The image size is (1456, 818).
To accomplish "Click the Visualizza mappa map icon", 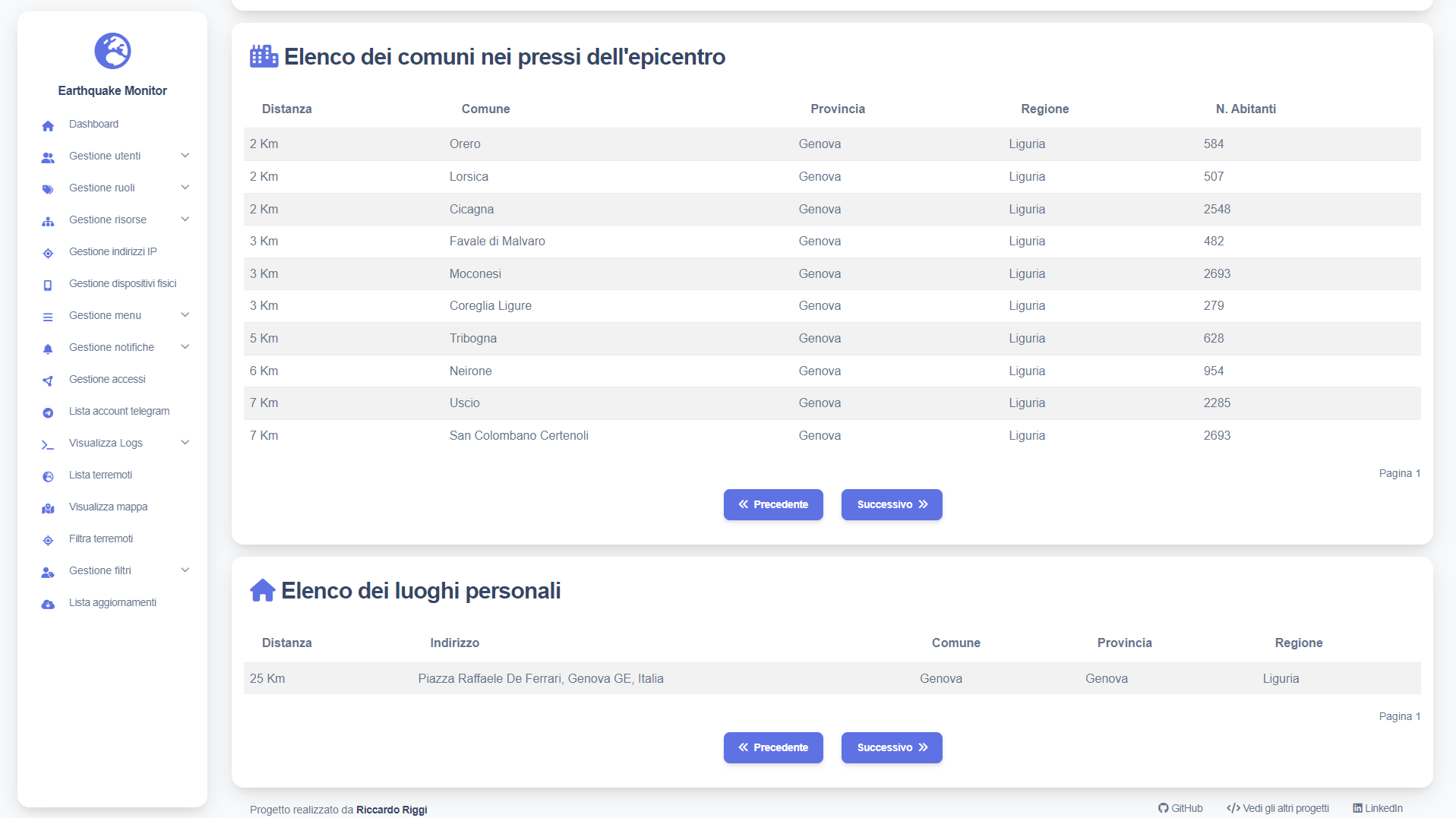I will (x=48, y=508).
